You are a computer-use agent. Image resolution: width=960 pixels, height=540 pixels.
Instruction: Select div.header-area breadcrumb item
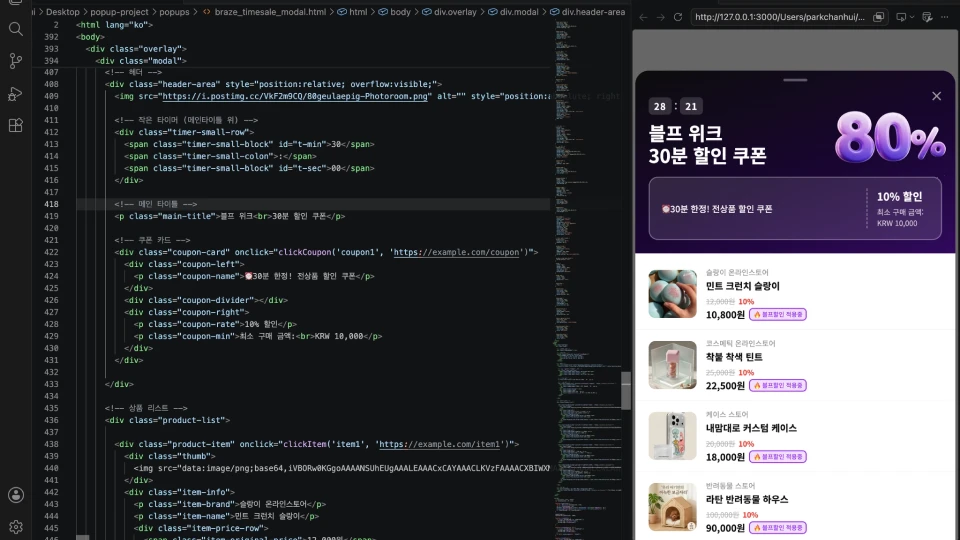(x=593, y=12)
